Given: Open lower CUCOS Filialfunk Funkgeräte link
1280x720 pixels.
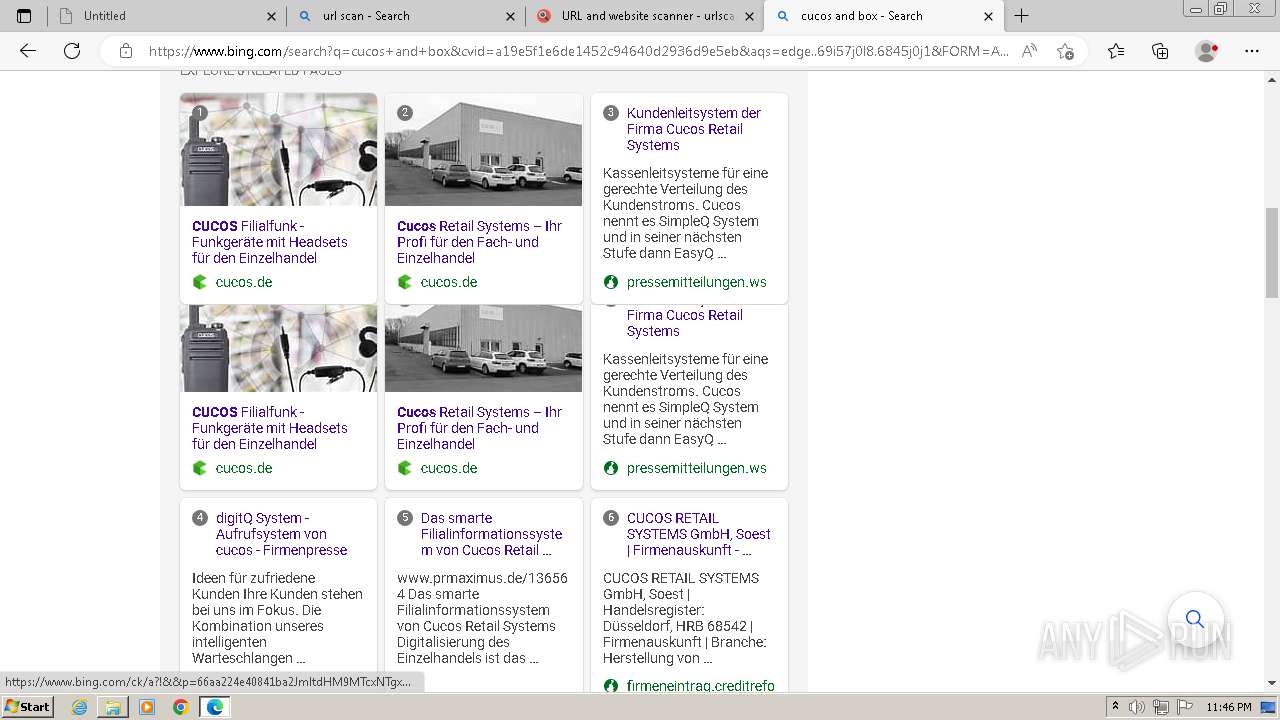Looking at the screenshot, I should [270, 428].
